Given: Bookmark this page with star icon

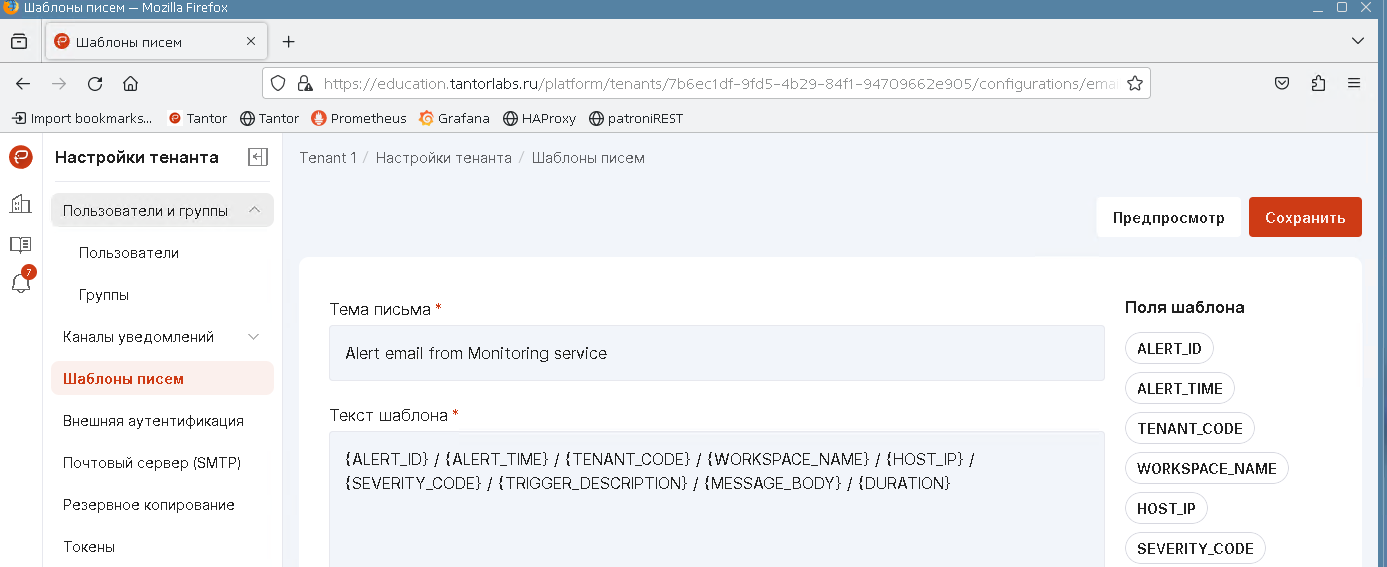Looking at the screenshot, I should 1135,83.
